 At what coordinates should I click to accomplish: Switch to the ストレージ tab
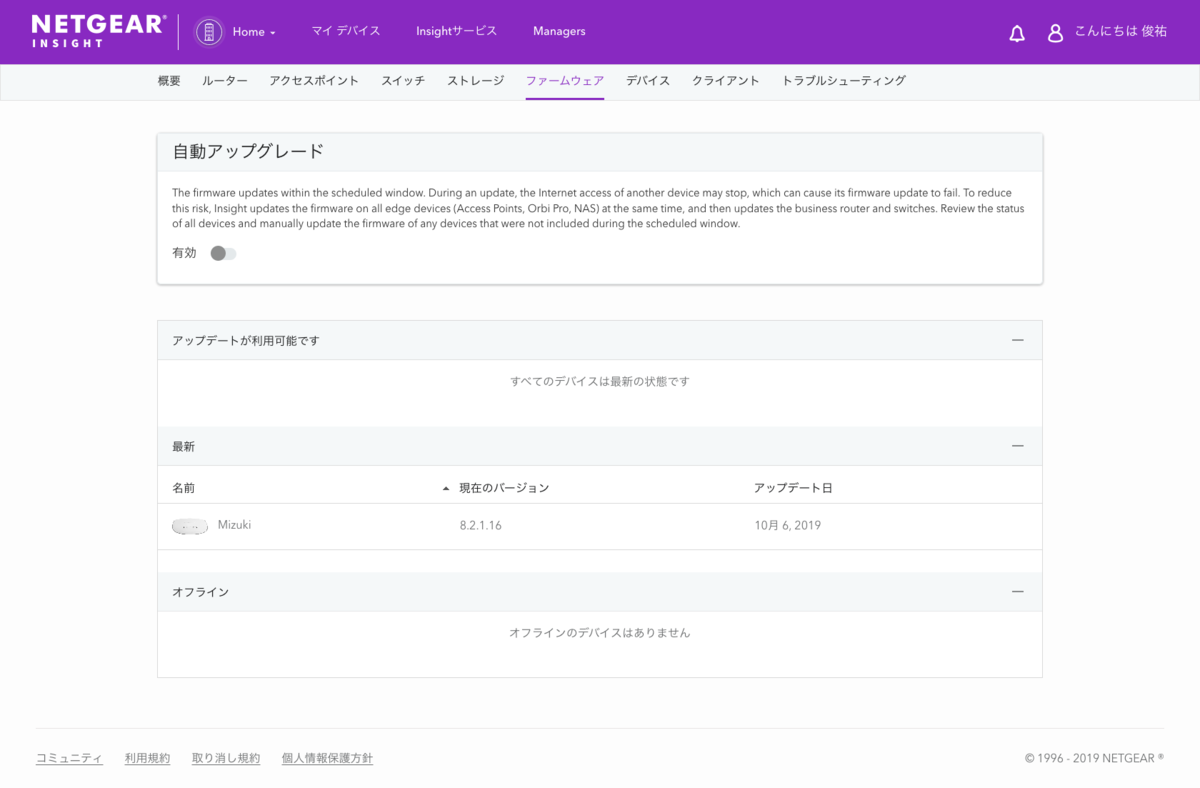476,81
